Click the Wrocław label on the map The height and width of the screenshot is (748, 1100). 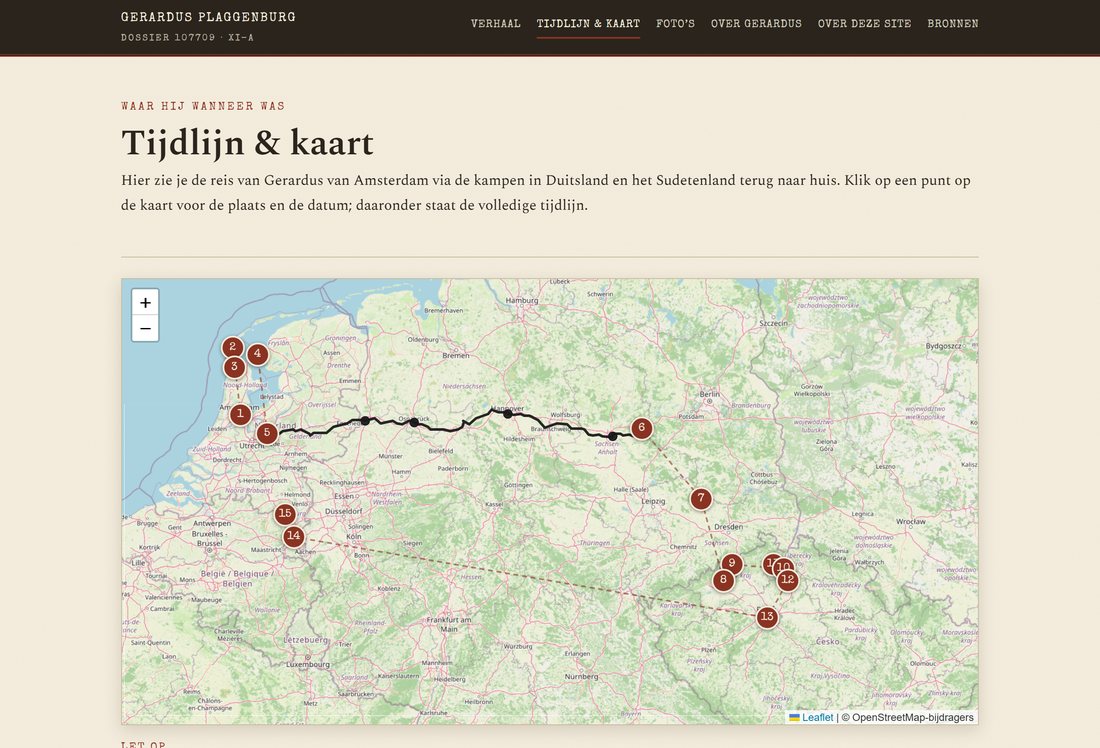coord(911,521)
